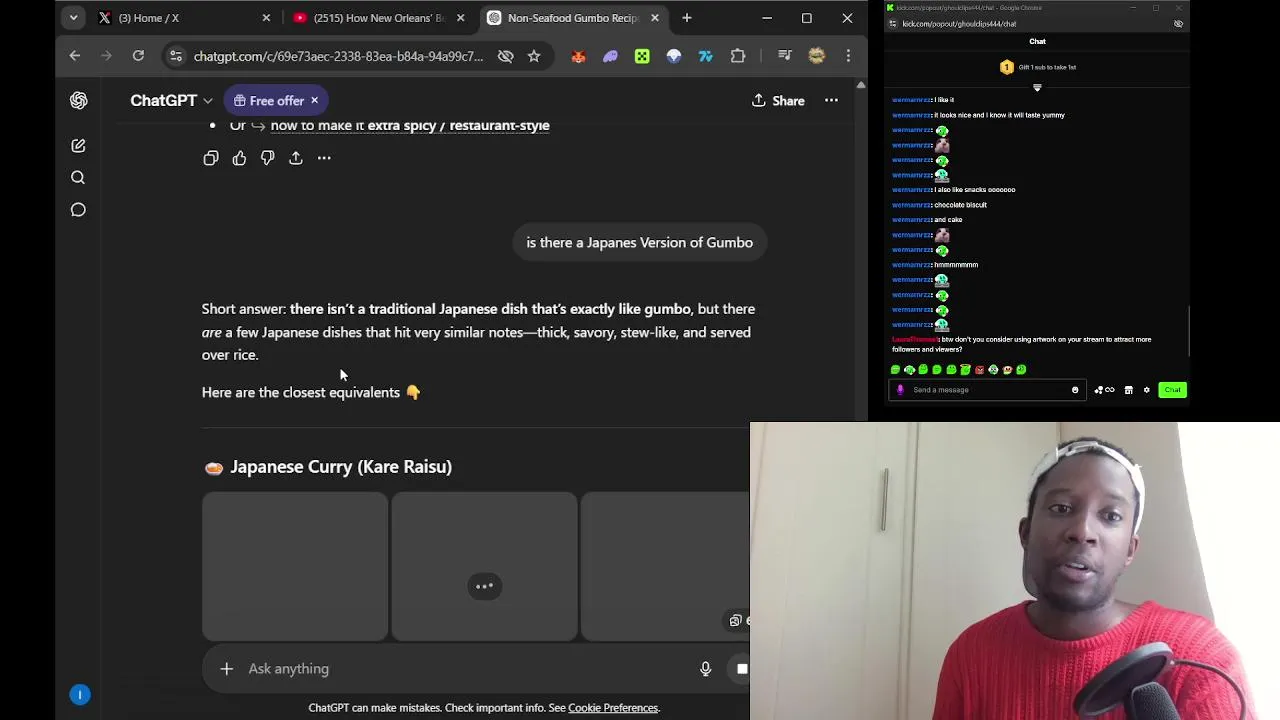Give the response a thumbs up
This screenshot has width=1280, height=720.
click(239, 158)
